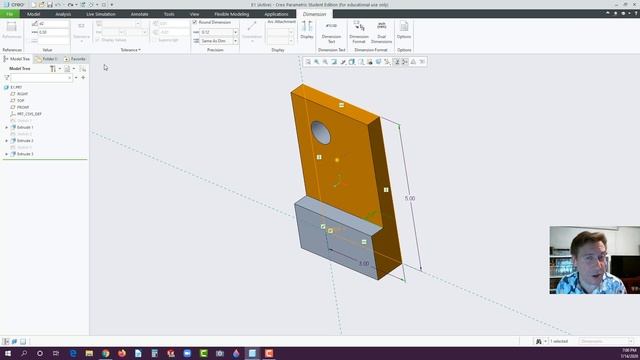The height and width of the screenshot is (360, 640).
Task: Click the Display button in ribbon
Action: click(x=307, y=30)
